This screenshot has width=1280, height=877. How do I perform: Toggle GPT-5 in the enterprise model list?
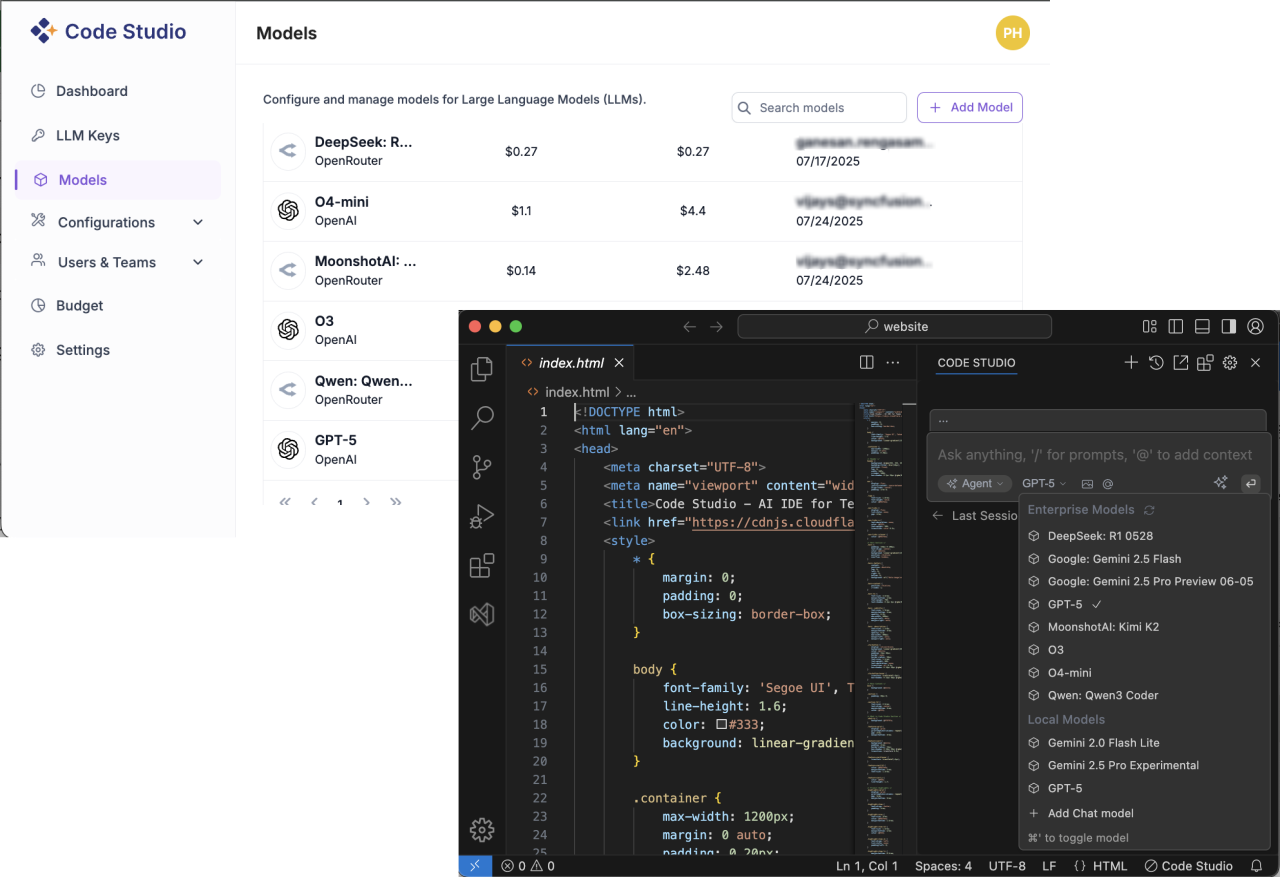point(1063,603)
